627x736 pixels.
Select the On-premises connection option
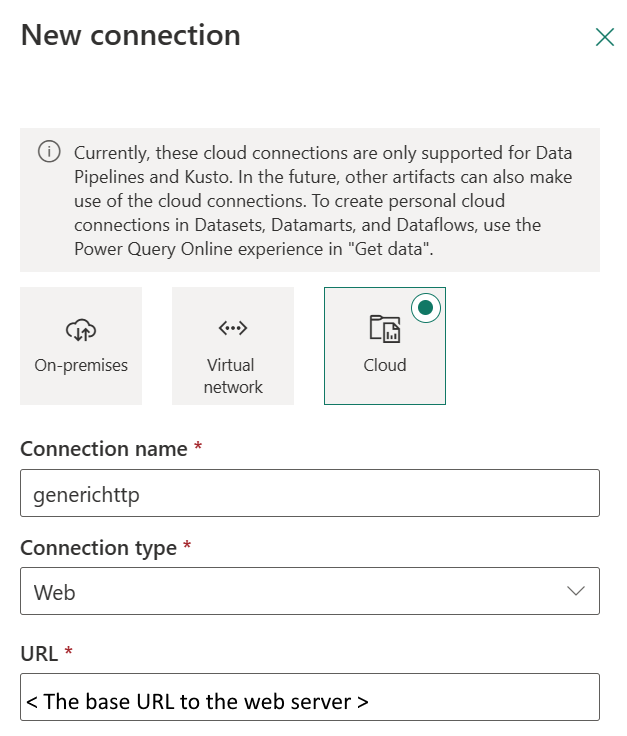click(x=81, y=346)
